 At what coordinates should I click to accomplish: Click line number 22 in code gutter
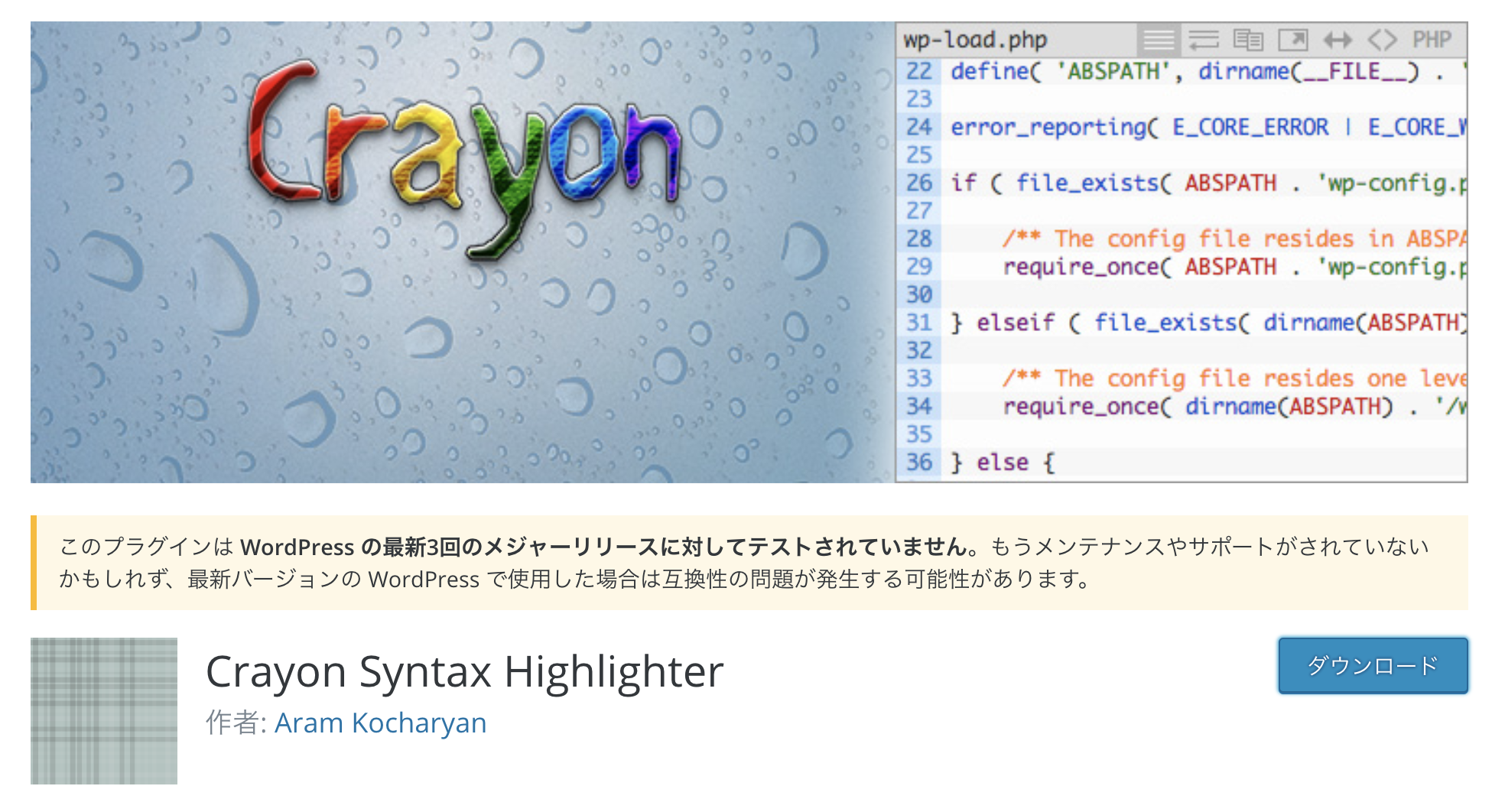tap(918, 71)
